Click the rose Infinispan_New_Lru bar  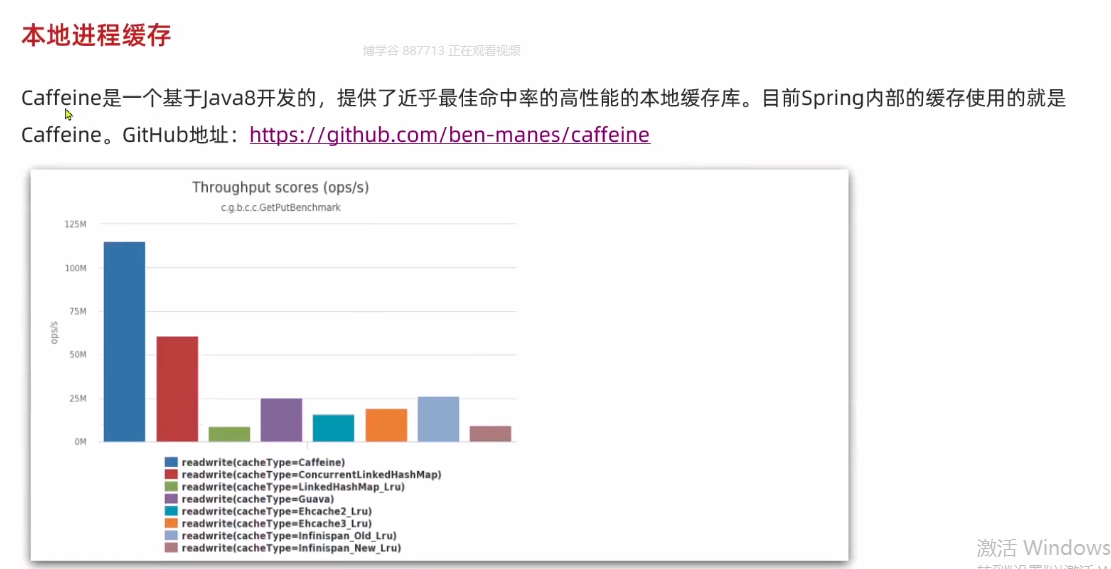490,434
